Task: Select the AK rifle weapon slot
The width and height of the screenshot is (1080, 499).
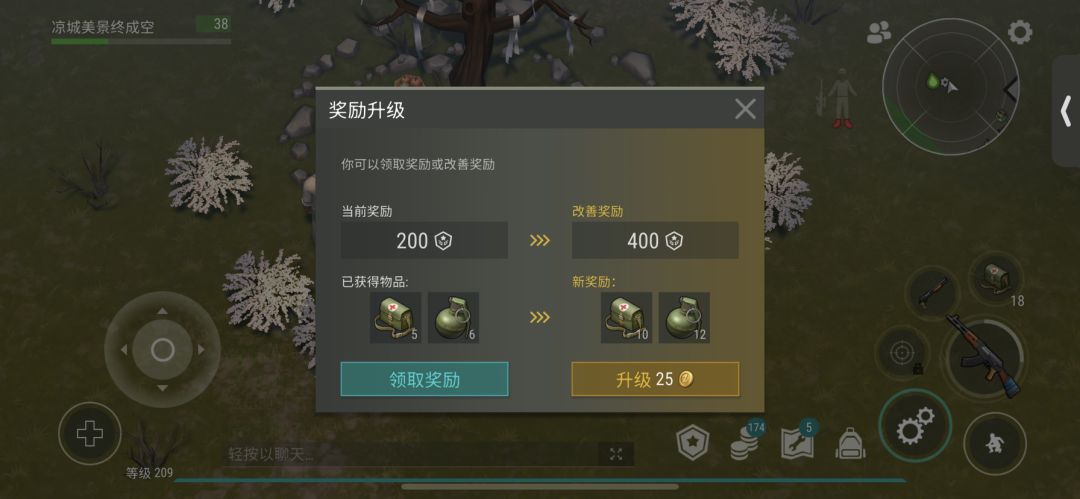Action: (x=984, y=354)
